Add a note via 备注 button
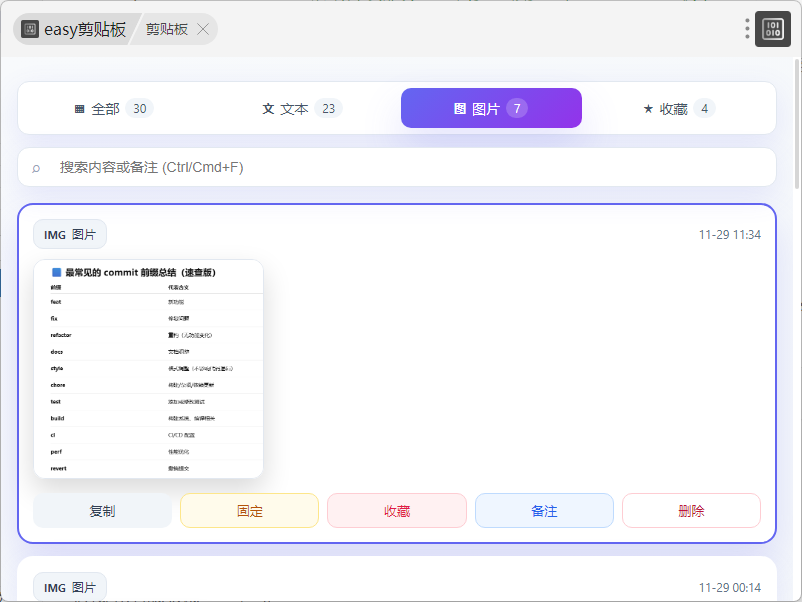Viewport: 802px width, 602px height. tap(544, 511)
